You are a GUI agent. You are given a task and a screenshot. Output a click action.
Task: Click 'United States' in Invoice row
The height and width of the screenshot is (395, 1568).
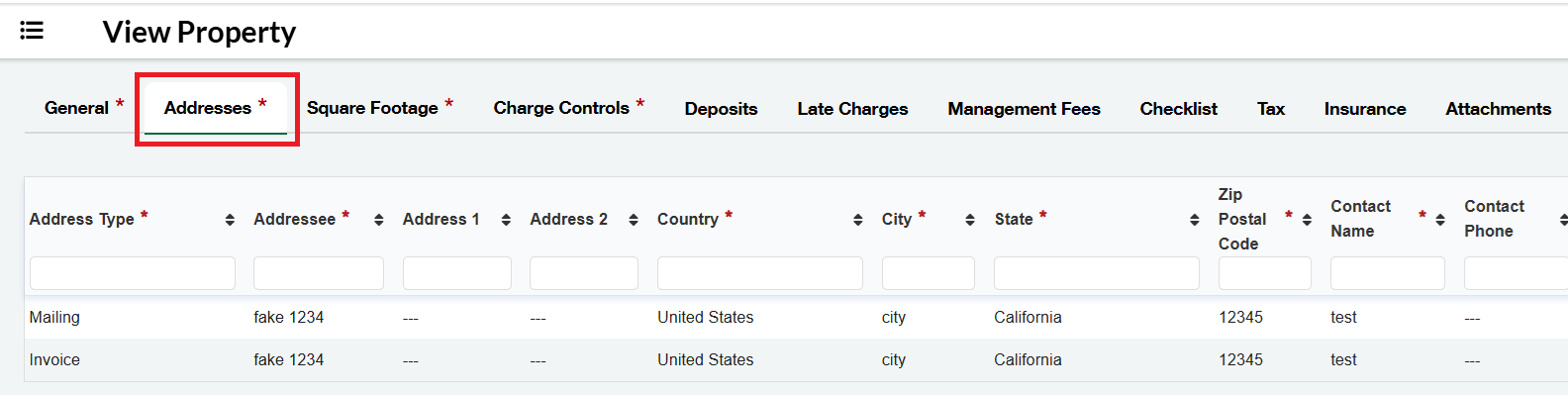pyautogui.click(x=706, y=359)
